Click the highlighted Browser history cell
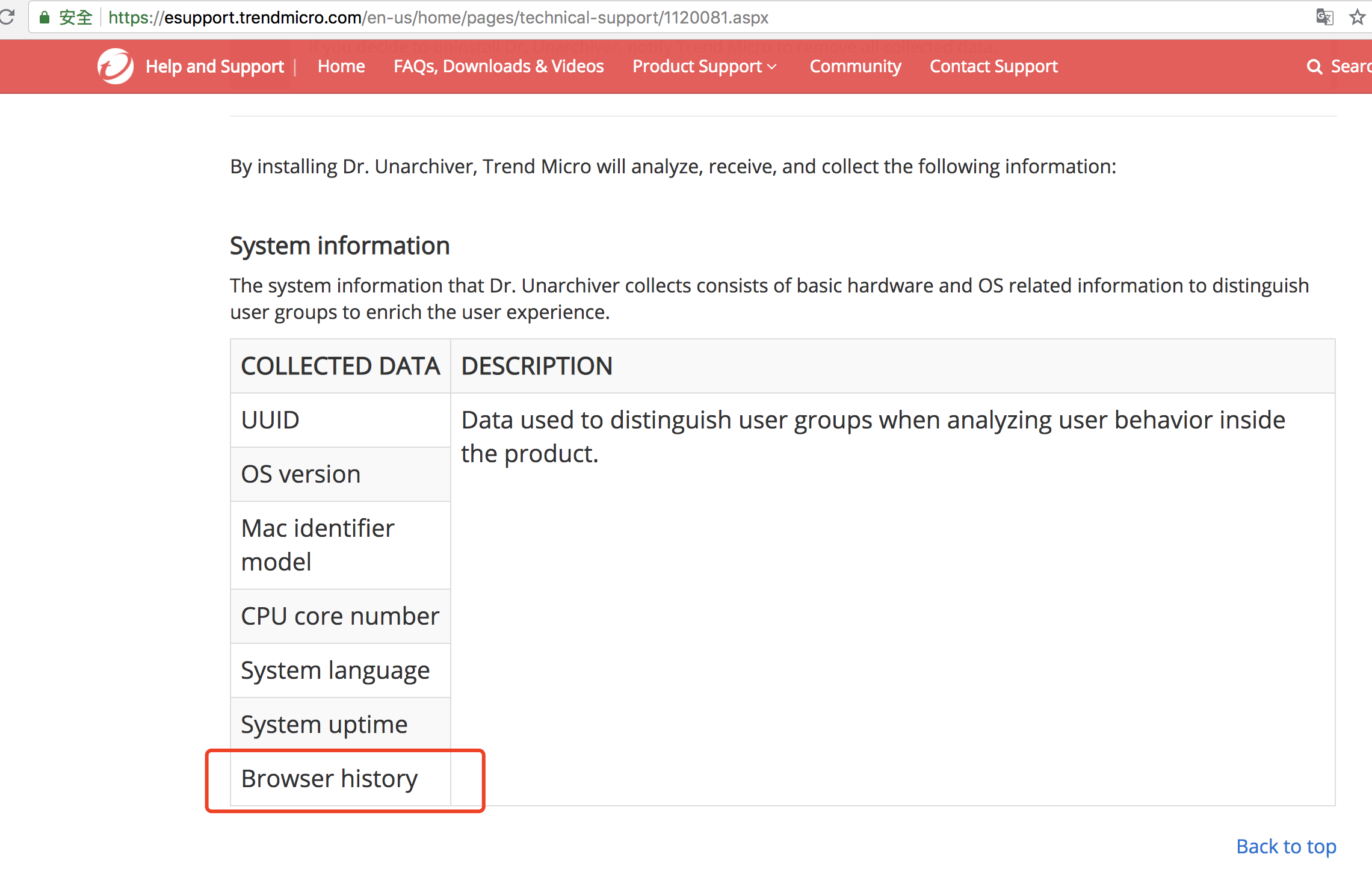 329,779
